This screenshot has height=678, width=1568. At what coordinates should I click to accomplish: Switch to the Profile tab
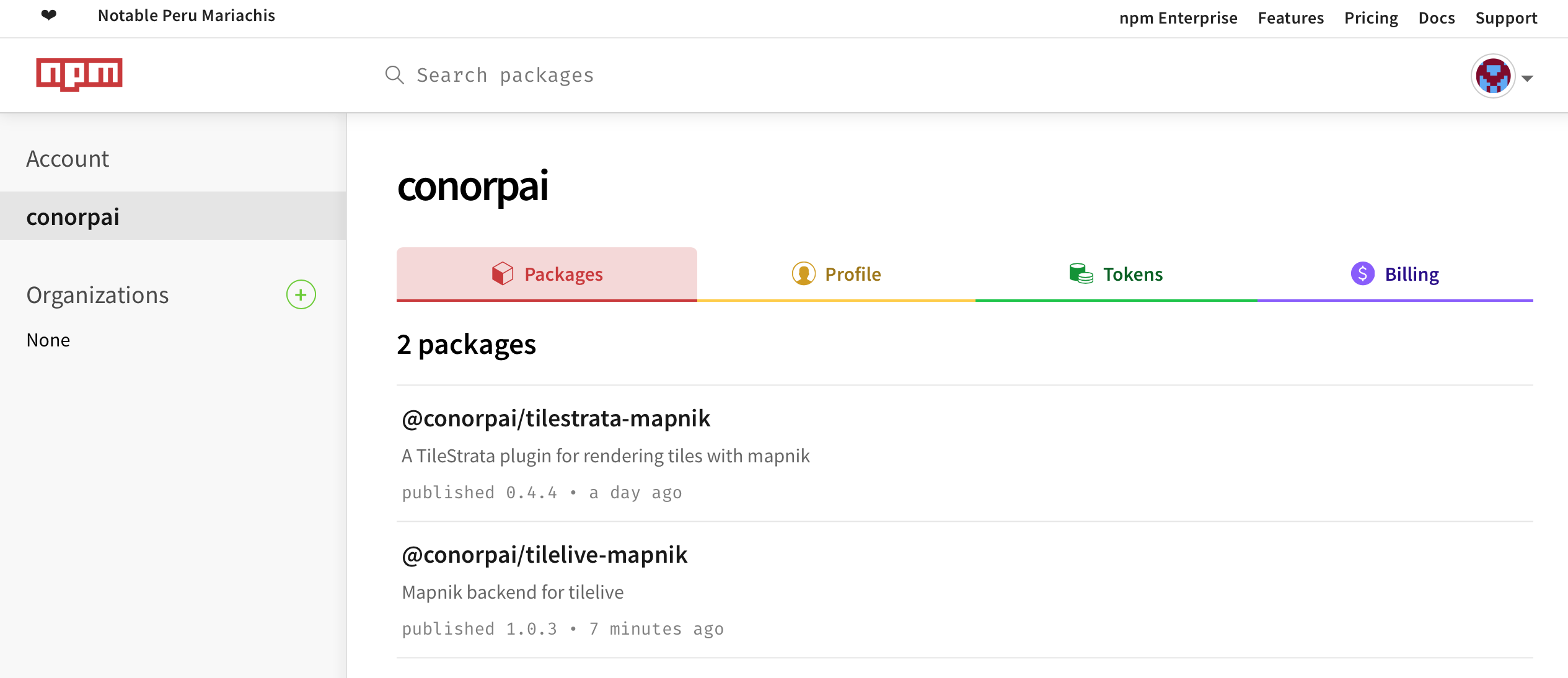836,274
